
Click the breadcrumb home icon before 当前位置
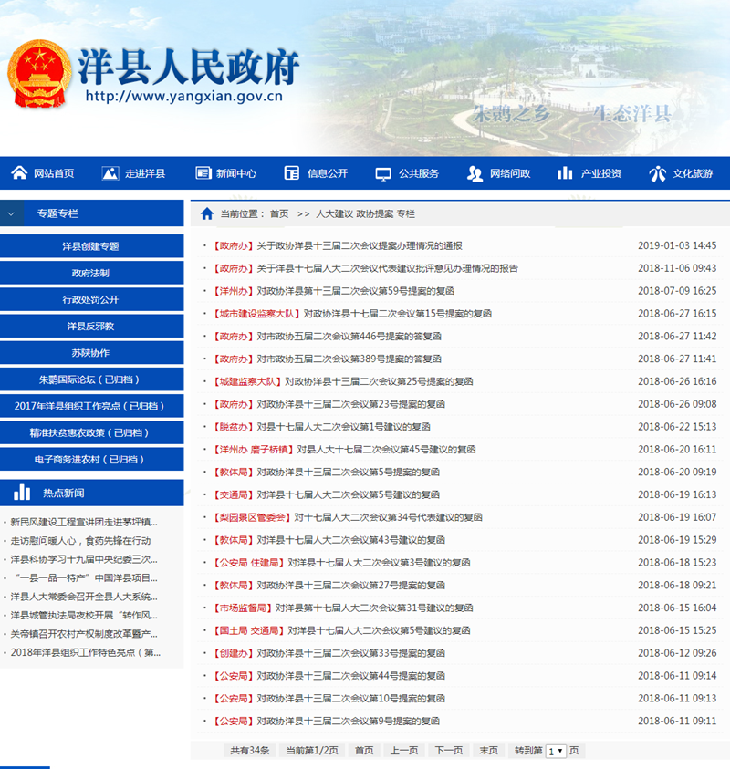[207, 214]
